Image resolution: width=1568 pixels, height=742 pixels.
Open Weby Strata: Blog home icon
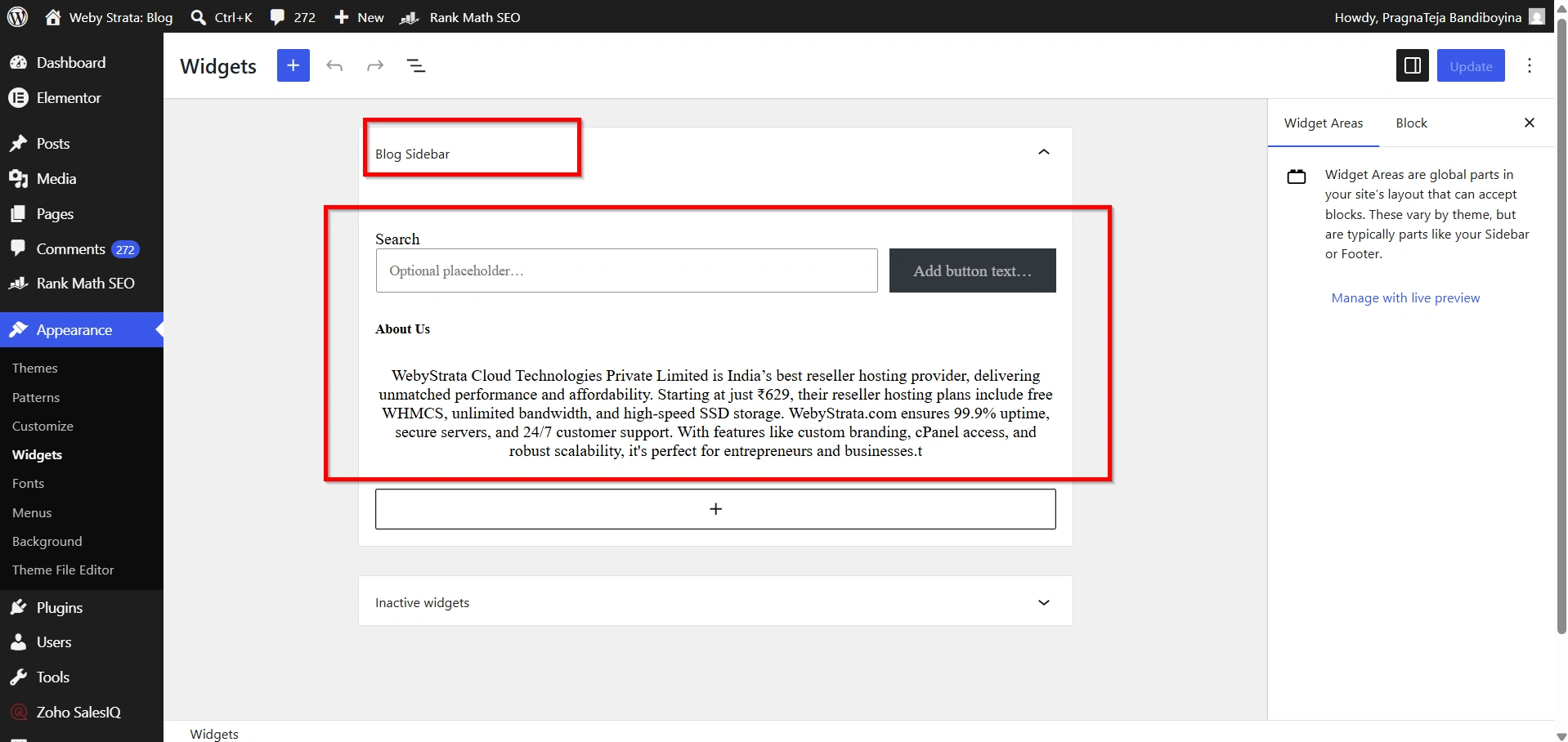[53, 17]
